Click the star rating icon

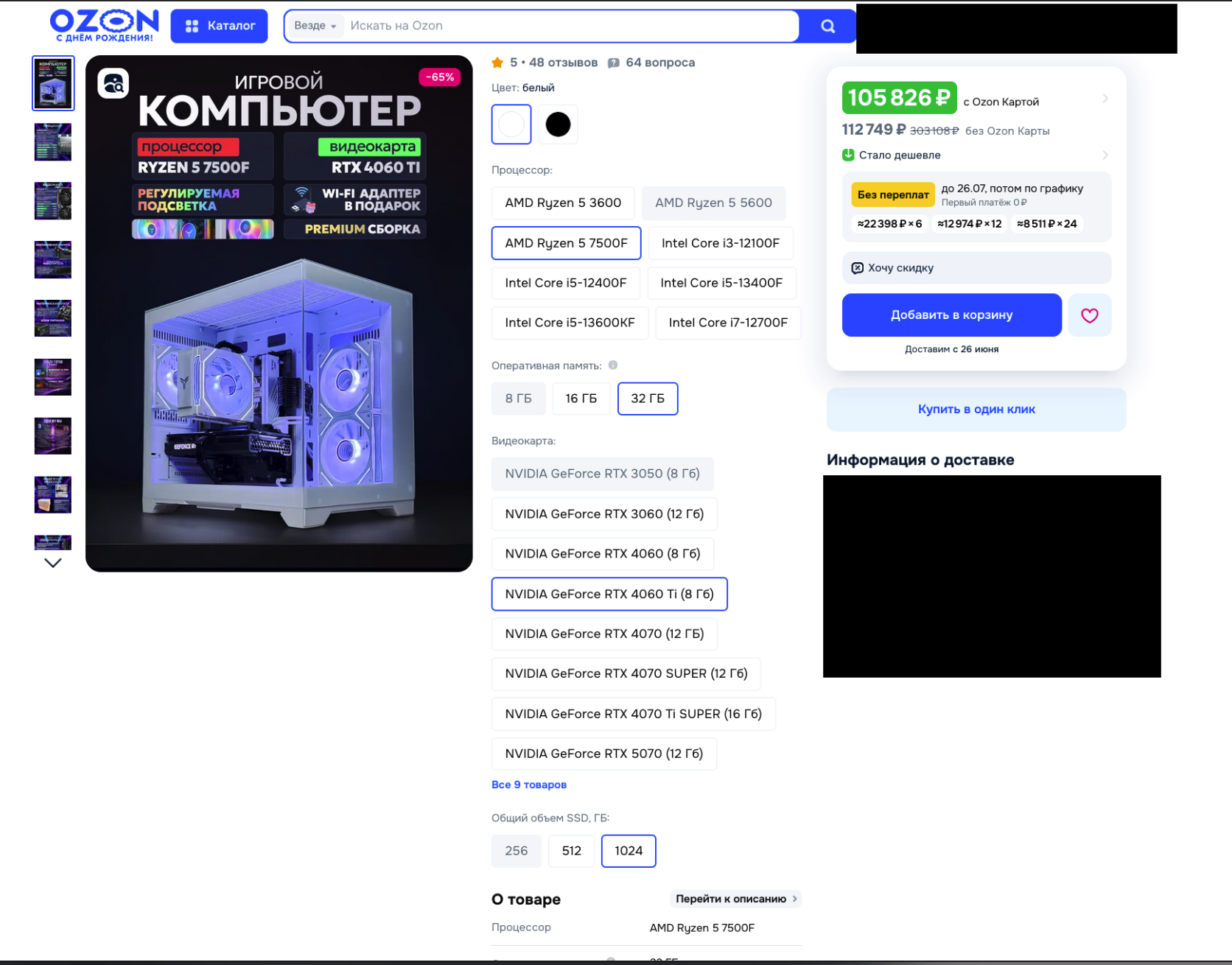[497, 63]
